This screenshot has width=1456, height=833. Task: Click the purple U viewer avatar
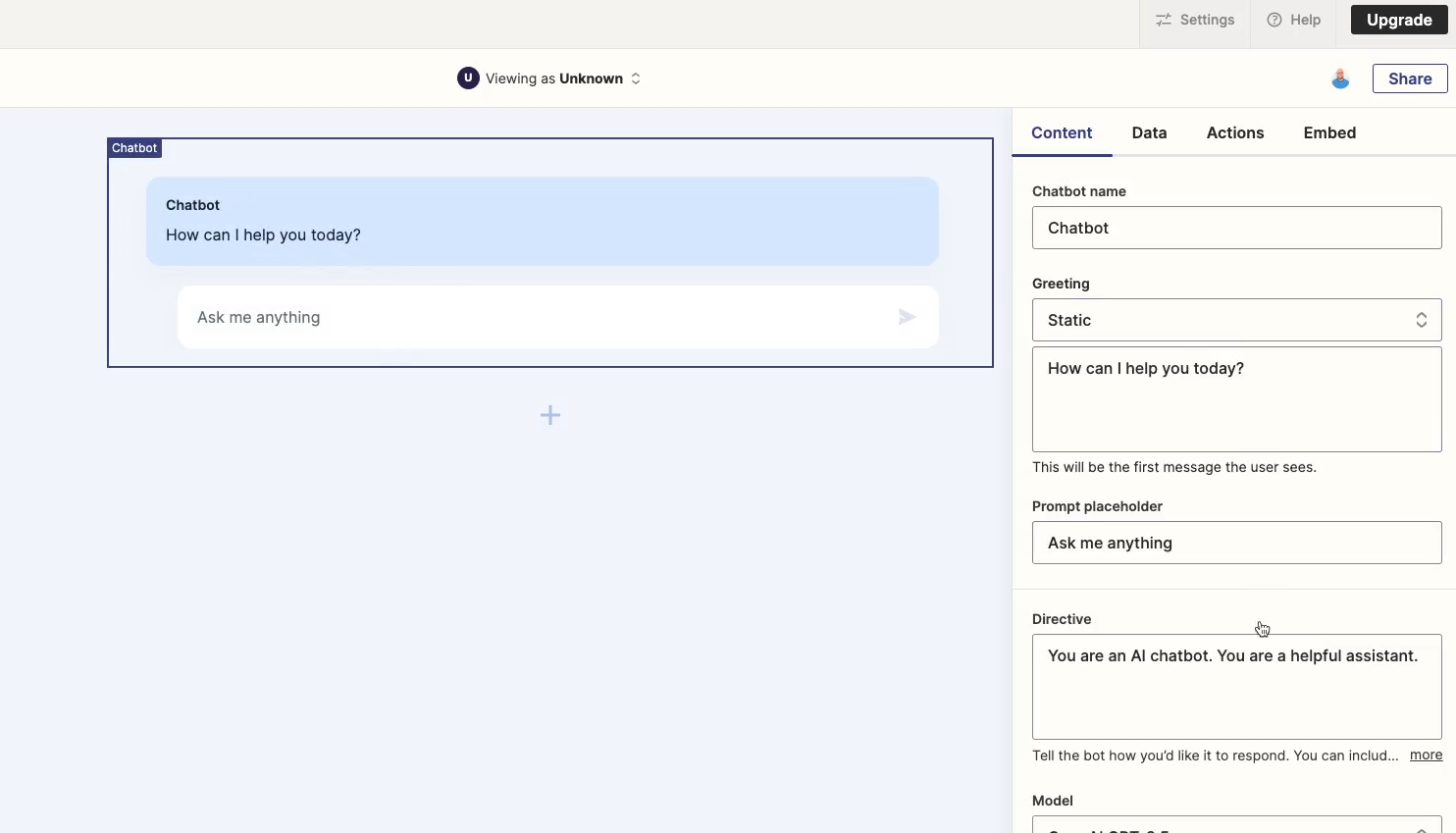468,78
